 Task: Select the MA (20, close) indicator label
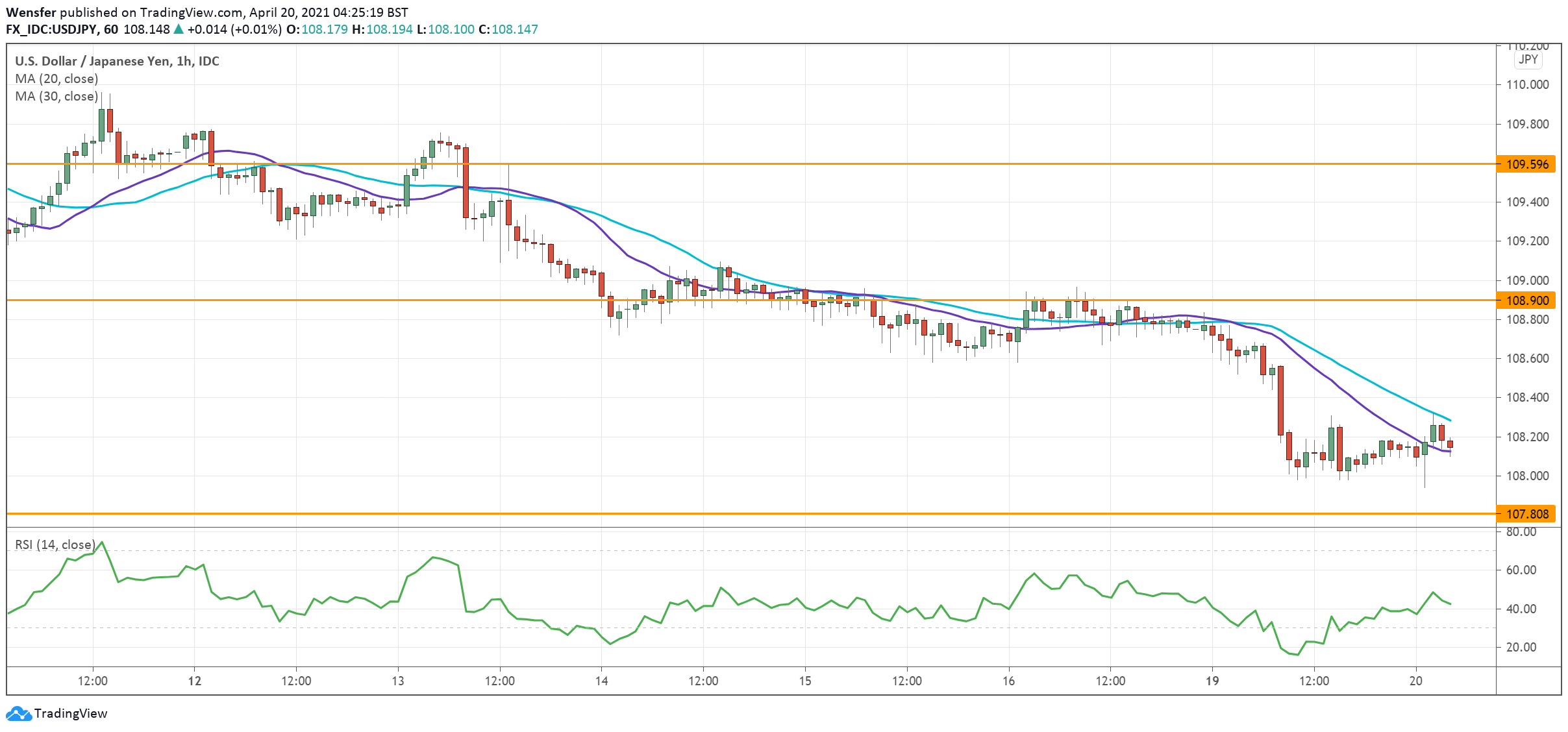[x=55, y=79]
